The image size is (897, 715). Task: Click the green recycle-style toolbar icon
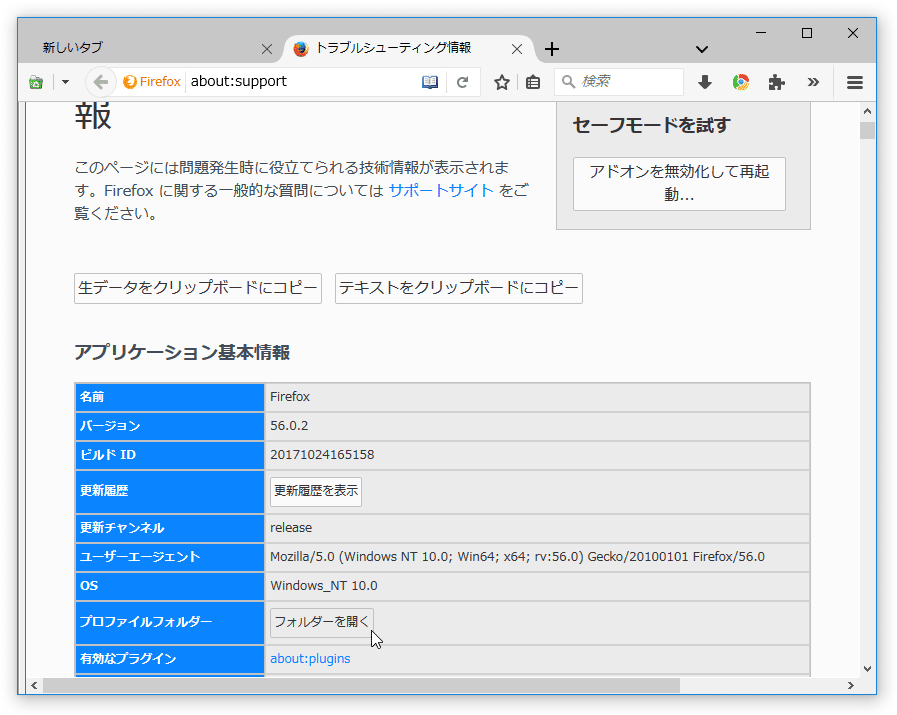tap(36, 82)
